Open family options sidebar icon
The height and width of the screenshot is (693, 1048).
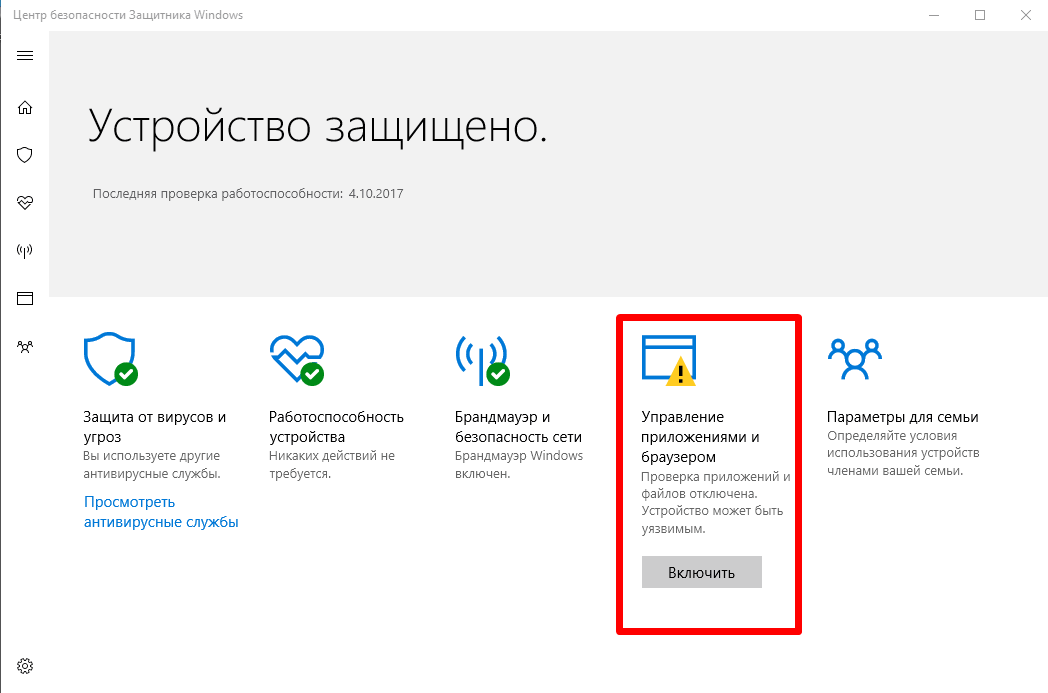[x=25, y=347]
